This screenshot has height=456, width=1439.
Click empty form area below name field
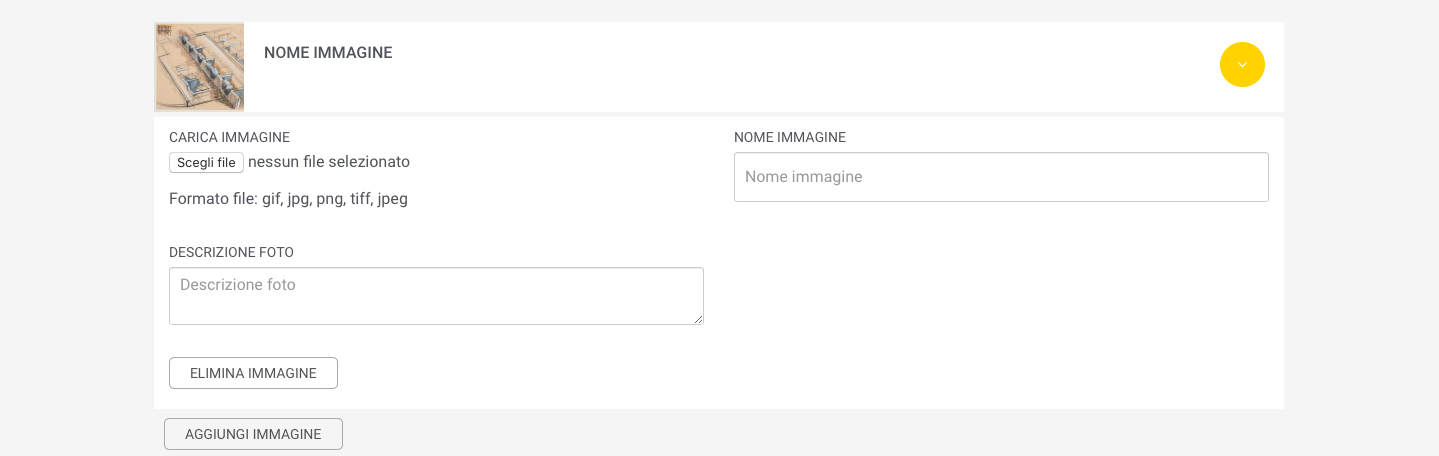point(1000,300)
